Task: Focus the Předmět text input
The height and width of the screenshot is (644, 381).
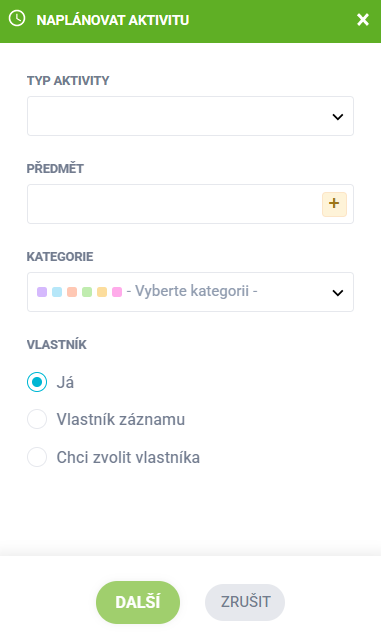Action: click(x=174, y=204)
